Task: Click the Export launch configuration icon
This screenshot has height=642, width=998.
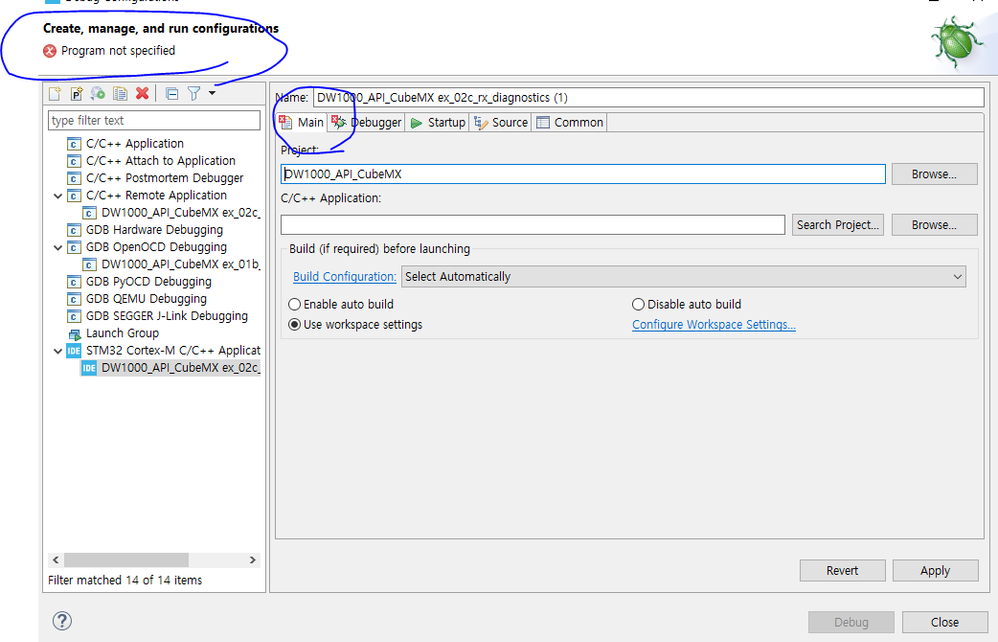Action: click(x=98, y=94)
